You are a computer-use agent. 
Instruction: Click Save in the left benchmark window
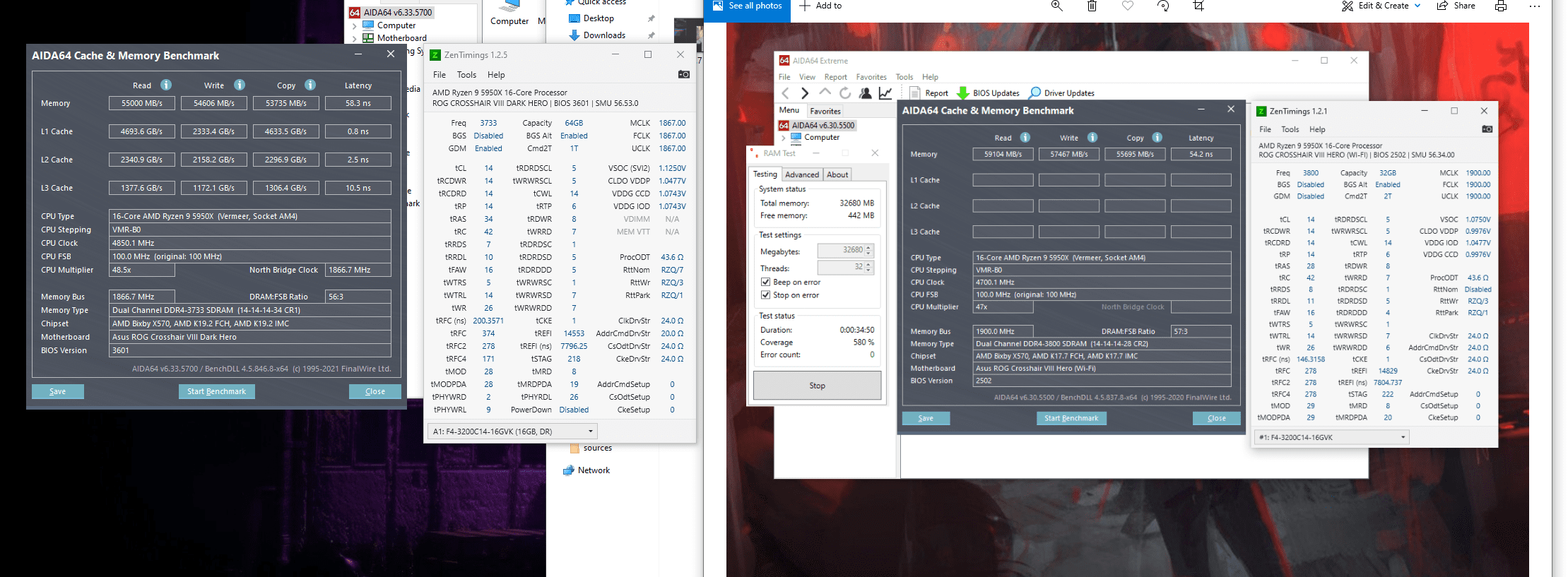coord(58,391)
